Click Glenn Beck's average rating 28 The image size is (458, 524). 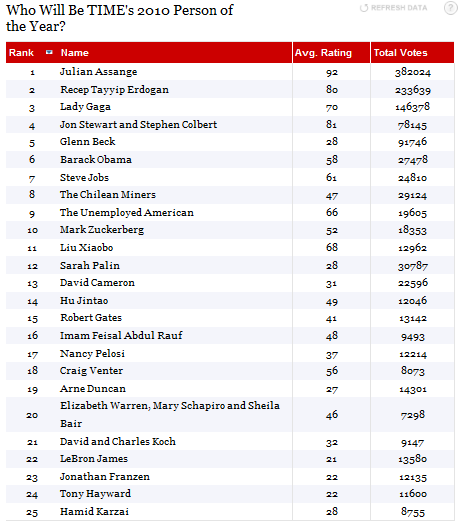pyautogui.click(x=332, y=142)
